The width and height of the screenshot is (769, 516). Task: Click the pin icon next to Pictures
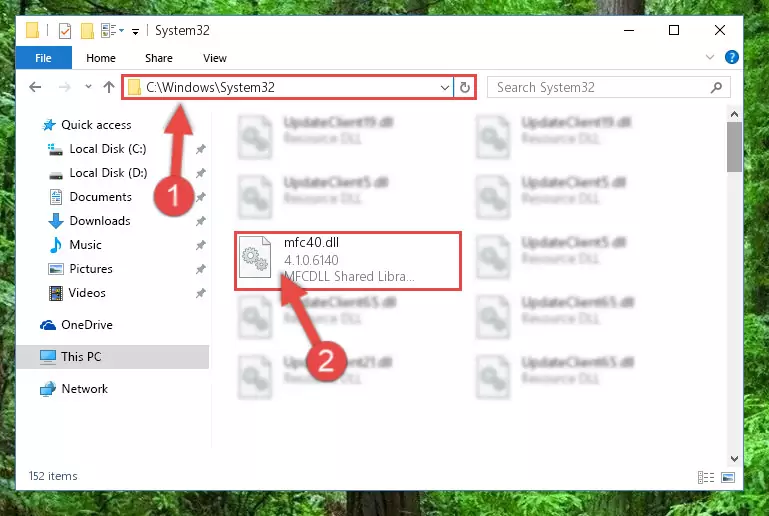click(201, 269)
